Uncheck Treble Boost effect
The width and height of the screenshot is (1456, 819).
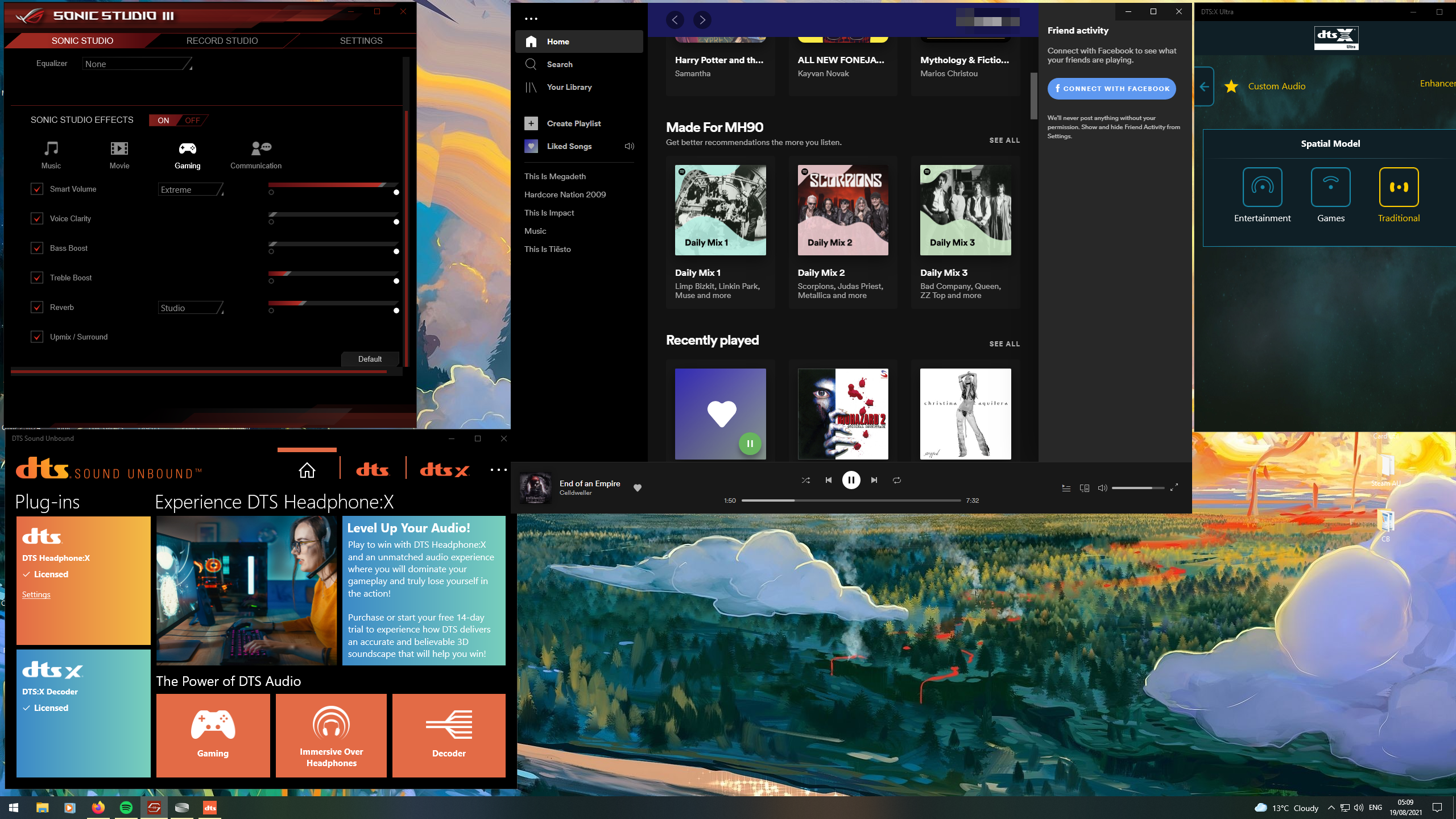click(x=37, y=278)
